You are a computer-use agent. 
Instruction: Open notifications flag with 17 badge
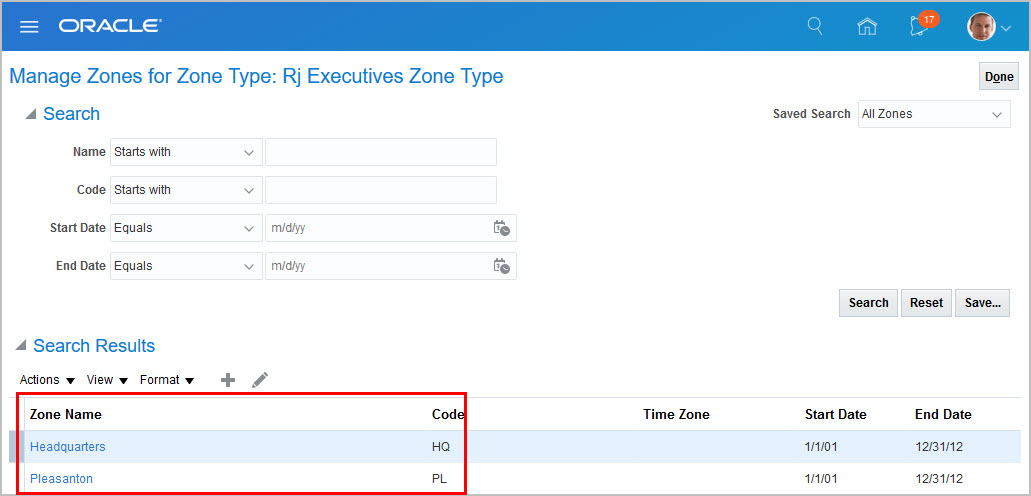click(921, 26)
